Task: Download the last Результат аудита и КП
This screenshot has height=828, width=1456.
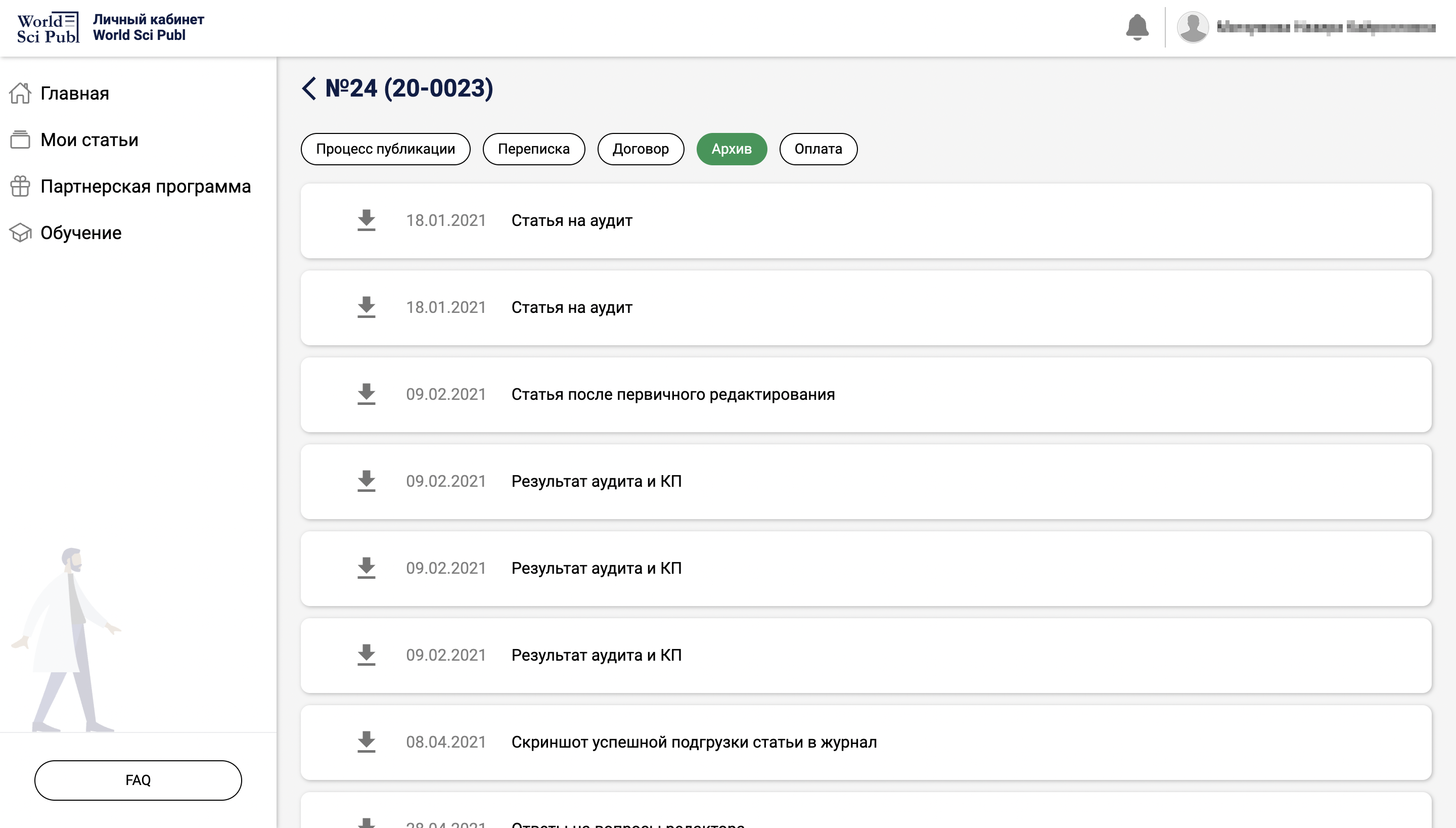Action: coord(366,655)
